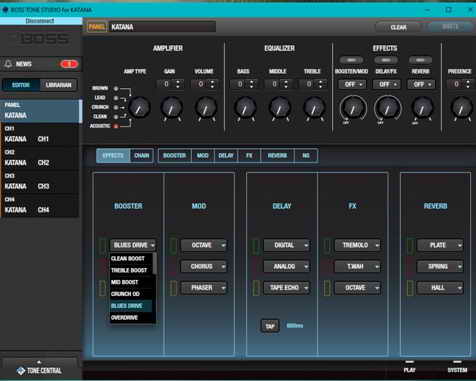Choose TREBLE BOOST from booster list
Viewport: 476px width, 381px height.
click(x=131, y=270)
